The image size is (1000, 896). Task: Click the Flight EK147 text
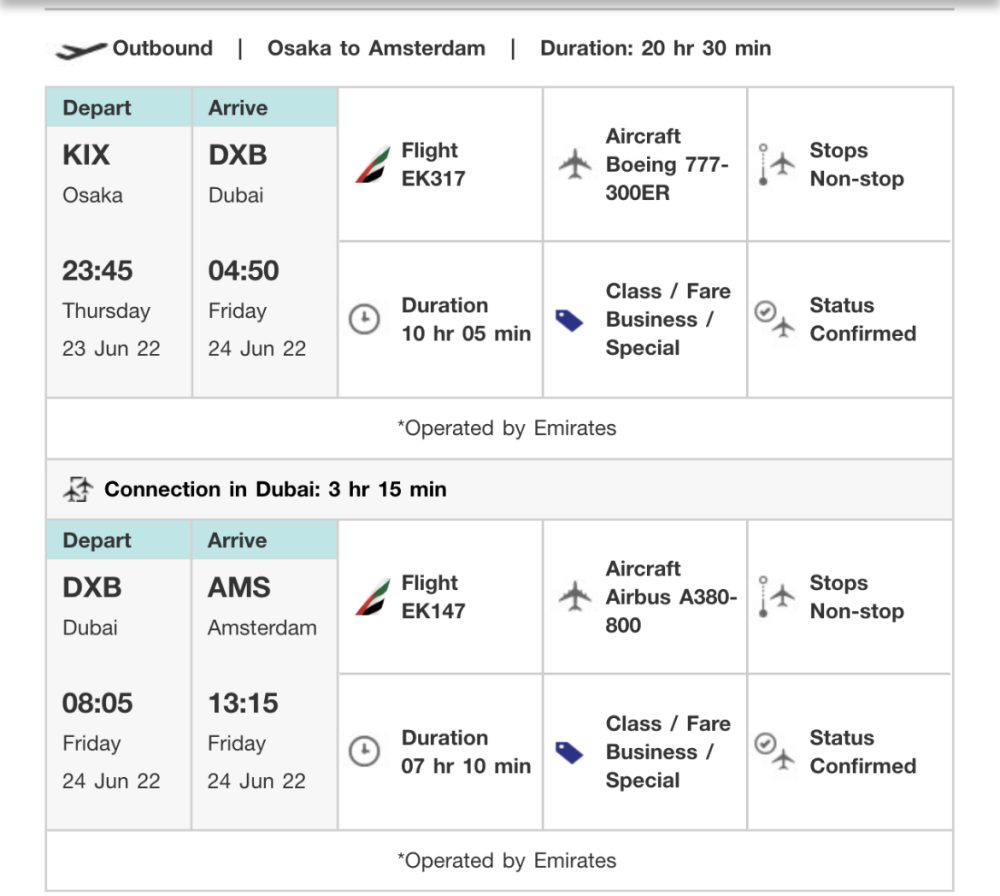point(433,597)
